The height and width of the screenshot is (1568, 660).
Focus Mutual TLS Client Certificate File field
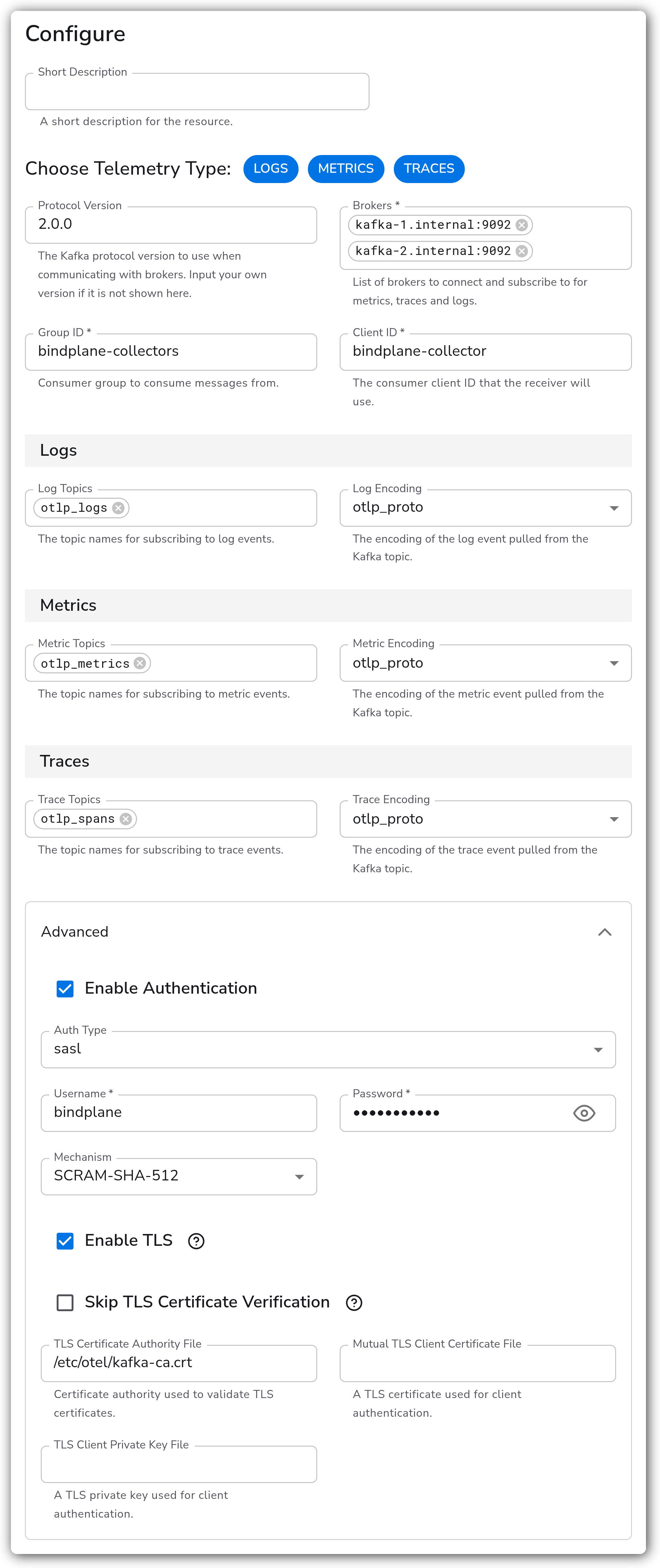[477, 1363]
